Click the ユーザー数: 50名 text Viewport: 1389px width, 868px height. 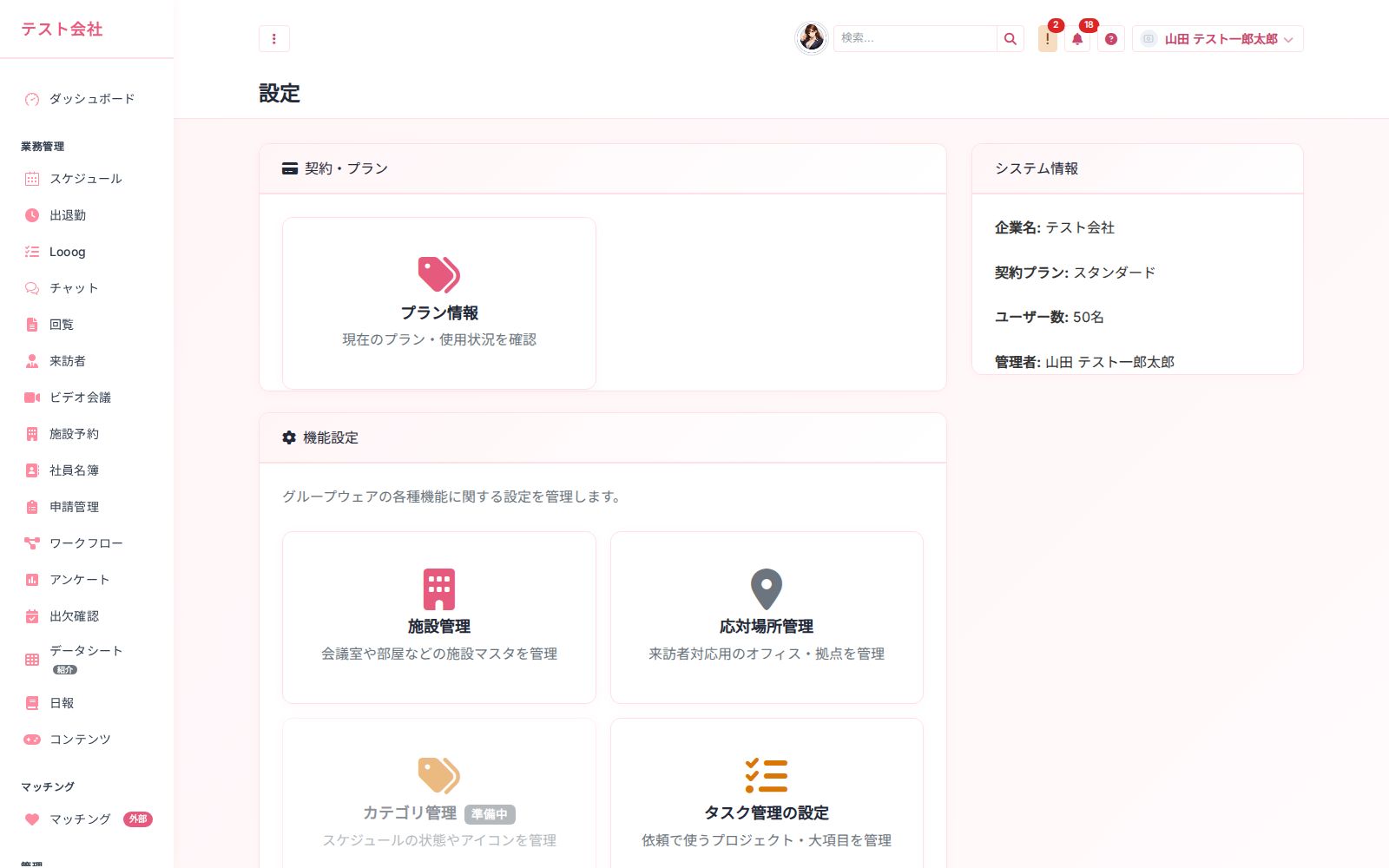click(1049, 318)
